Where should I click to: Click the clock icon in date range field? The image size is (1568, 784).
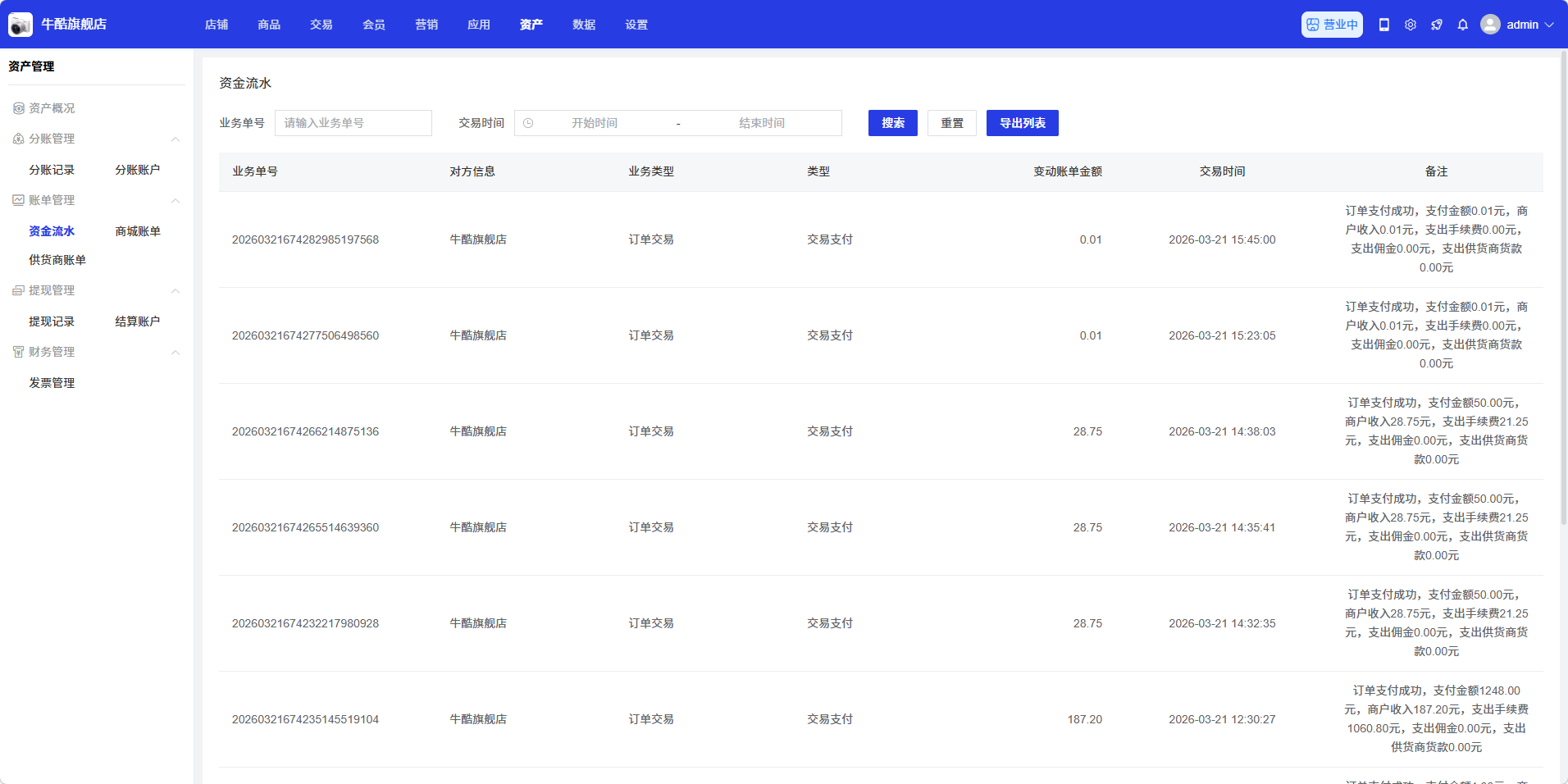pyautogui.click(x=529, y=123)
